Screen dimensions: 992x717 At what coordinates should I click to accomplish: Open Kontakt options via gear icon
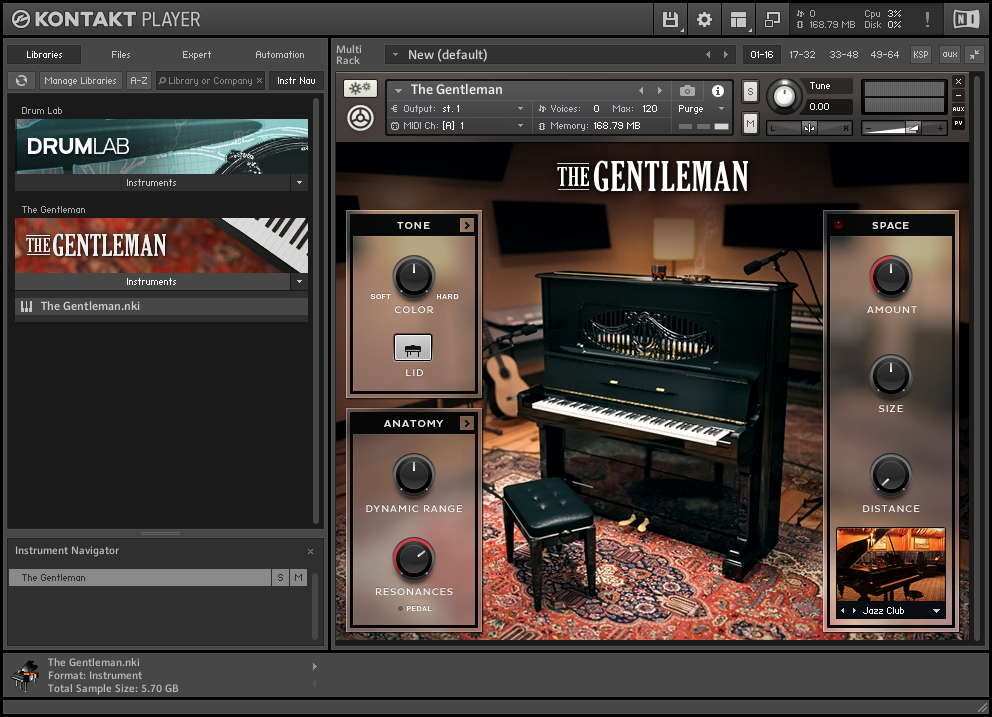tap(704, 20)
